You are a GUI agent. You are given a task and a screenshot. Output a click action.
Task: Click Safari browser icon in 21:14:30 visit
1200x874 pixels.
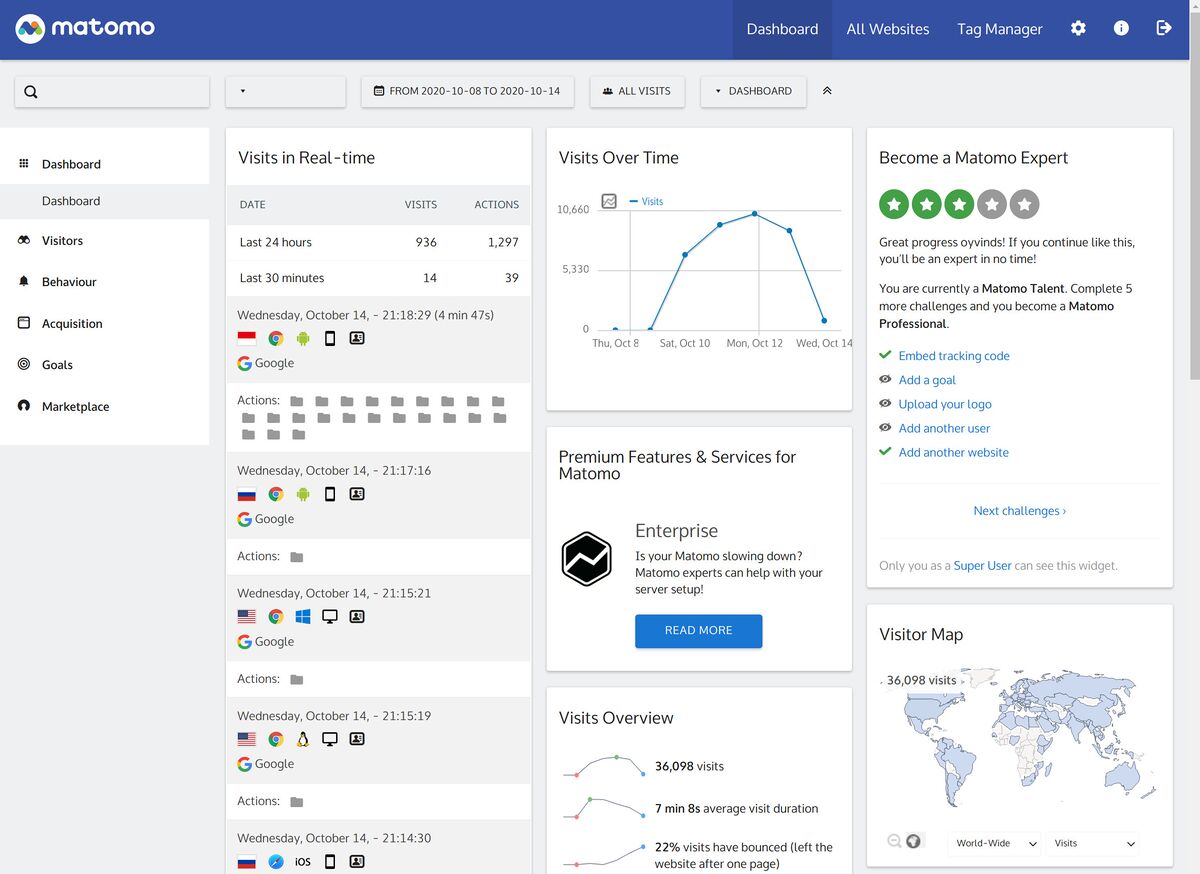click(275, 861)
